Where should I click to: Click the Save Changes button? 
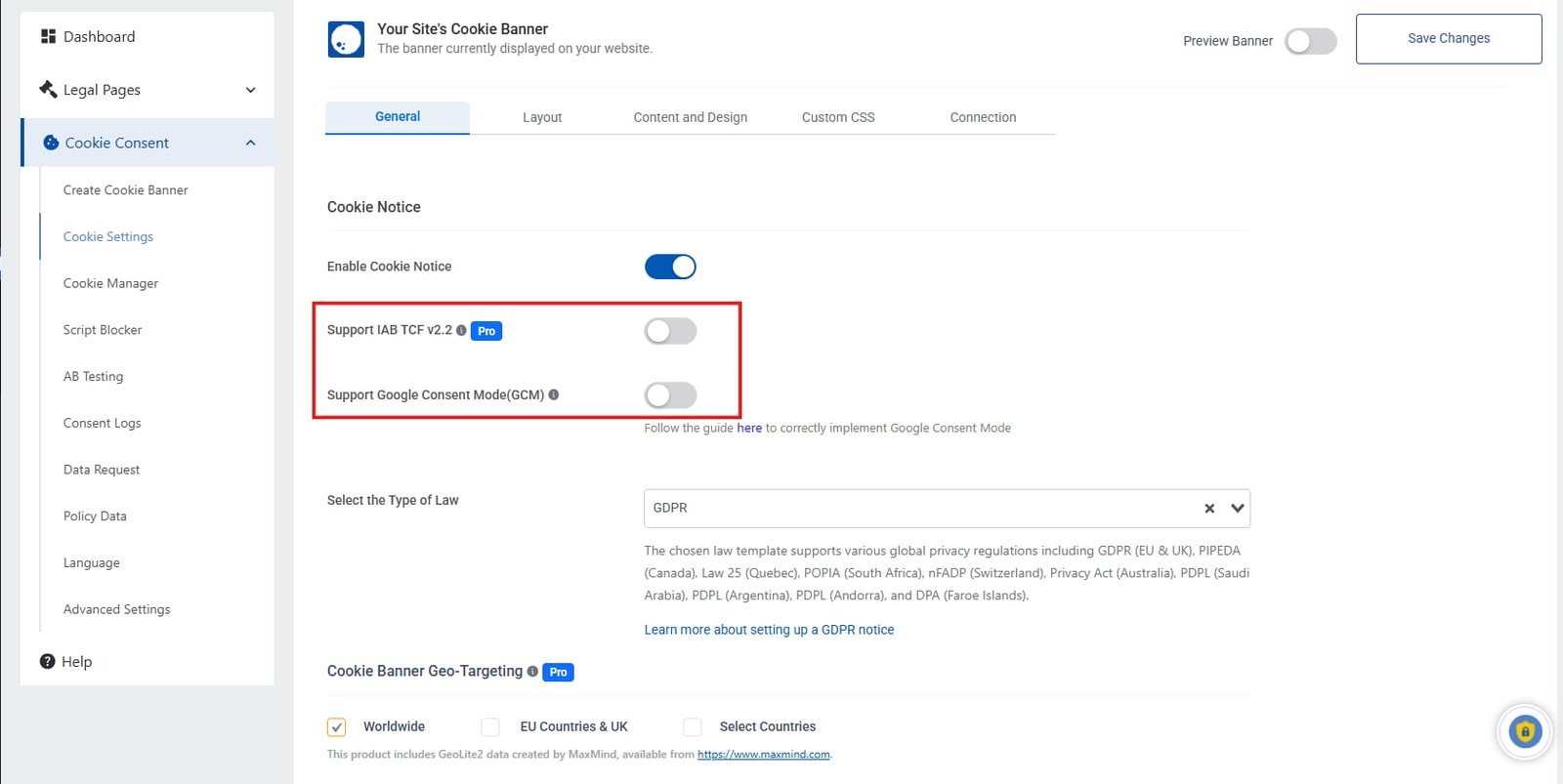[x=1448, y=39]
